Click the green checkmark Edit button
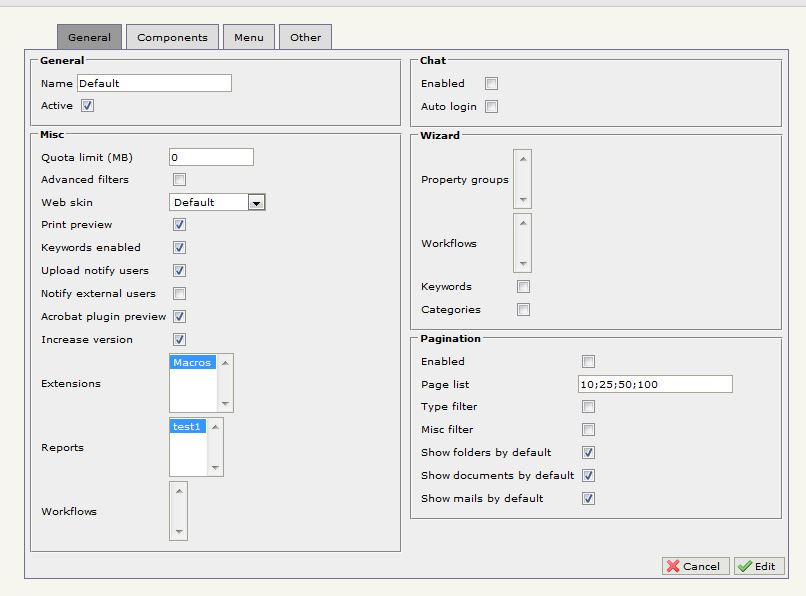This screenshot has width=806, height=596. point(758,566)
